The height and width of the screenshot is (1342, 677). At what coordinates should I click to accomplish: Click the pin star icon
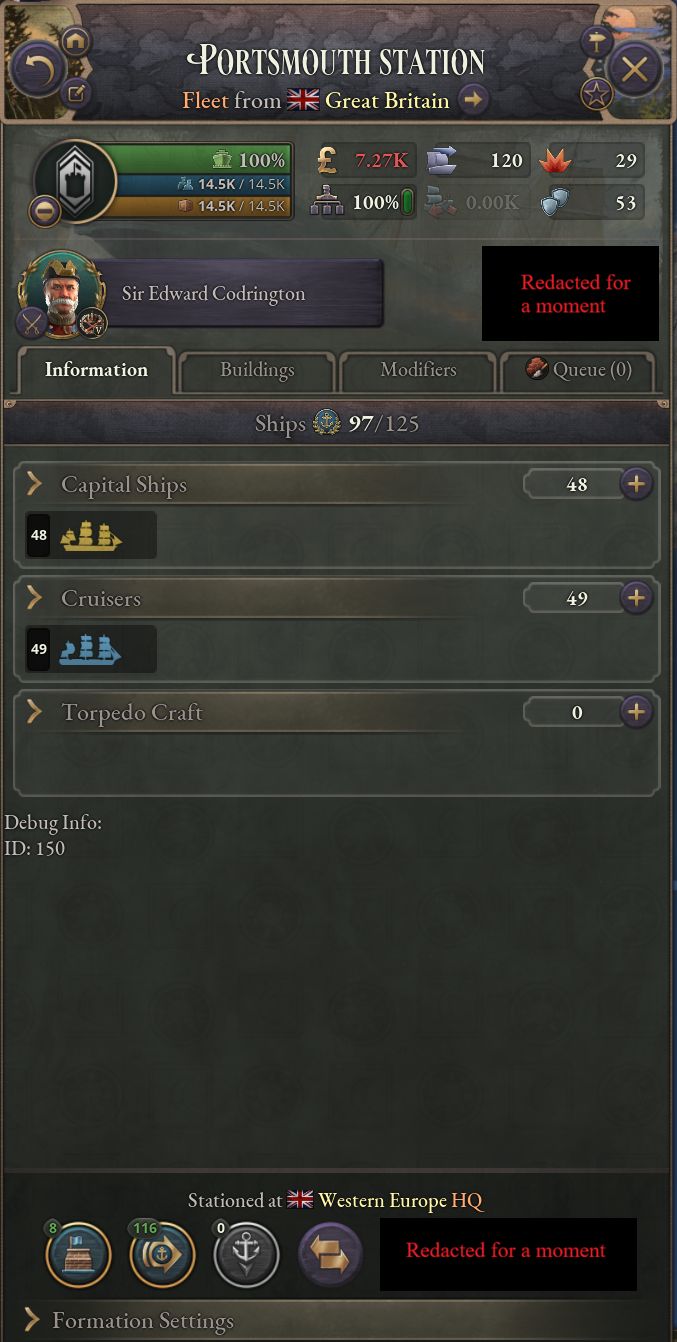[x=597, y=95]
